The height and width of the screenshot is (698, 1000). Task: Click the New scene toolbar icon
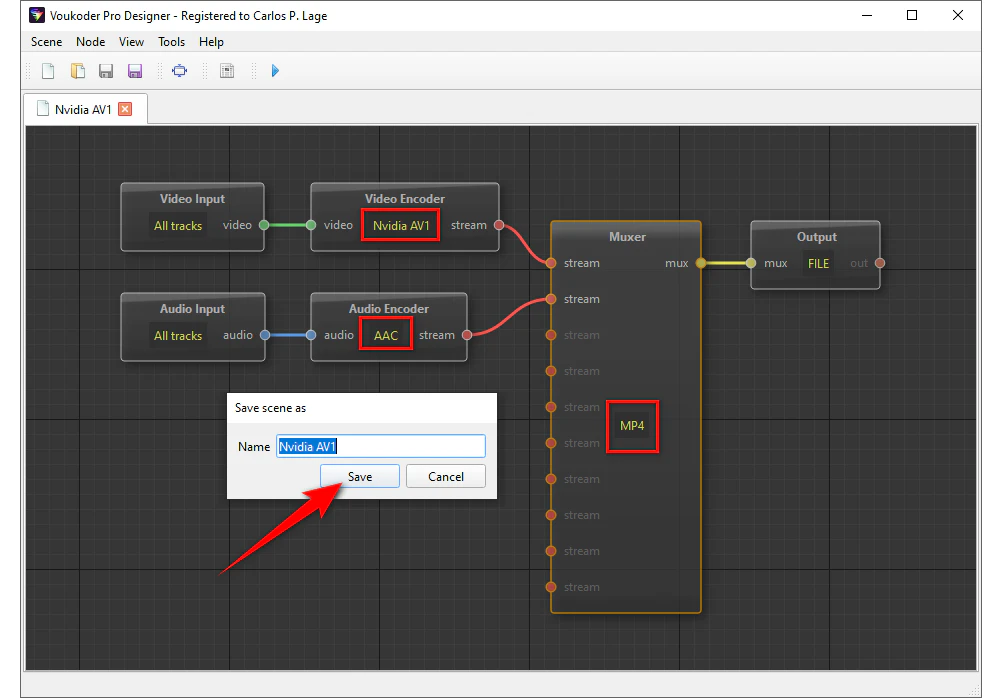[47, 71]
